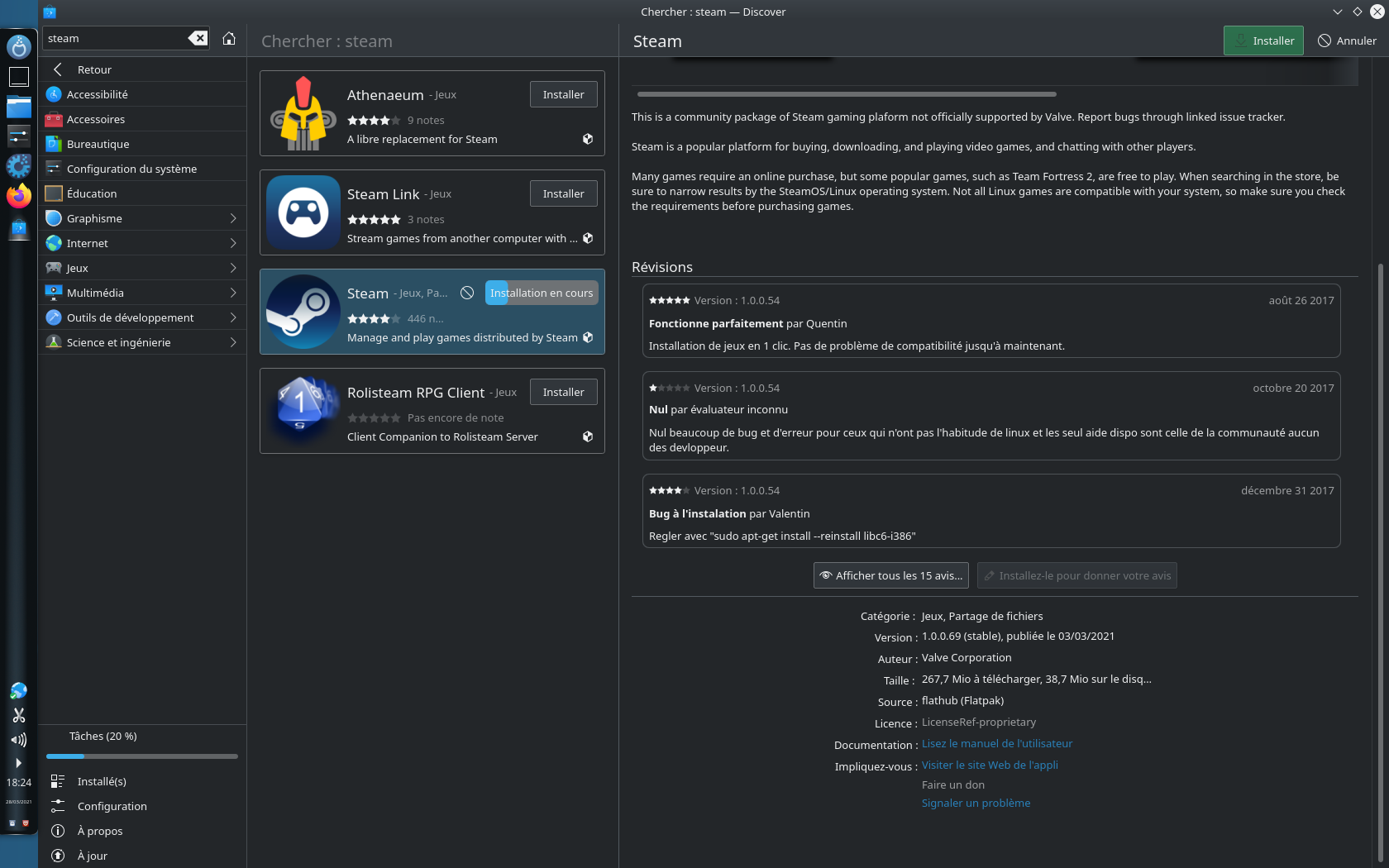Open the Installé(s) page
The height and width of the screenshot is (868, 1389).
[x=142, y=781]
